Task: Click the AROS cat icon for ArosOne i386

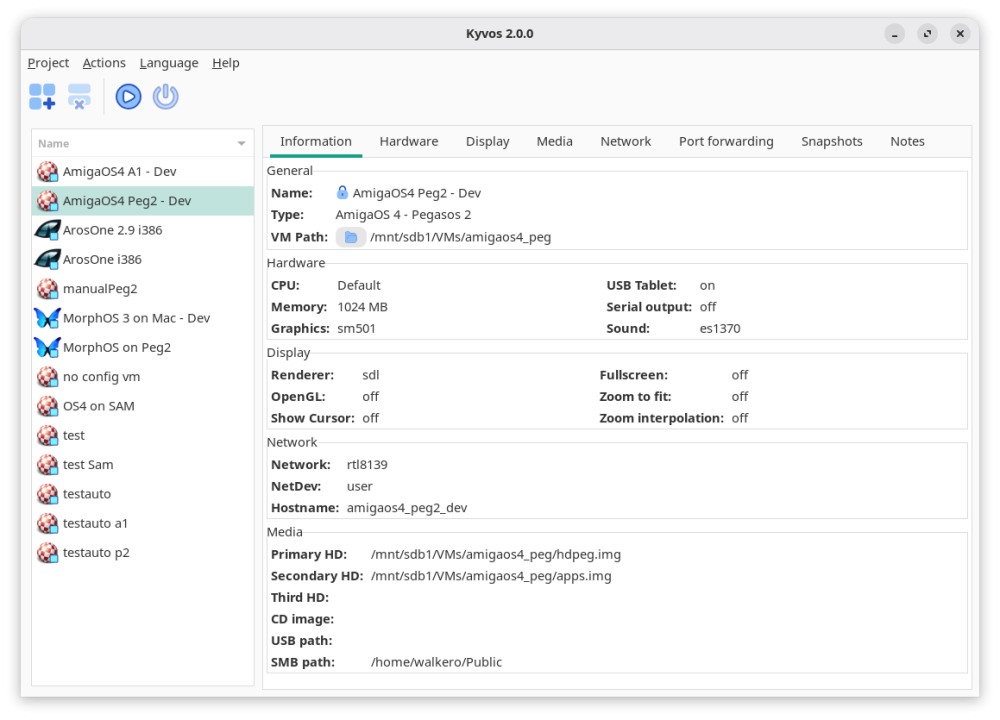Action: (x=47, y=259)
